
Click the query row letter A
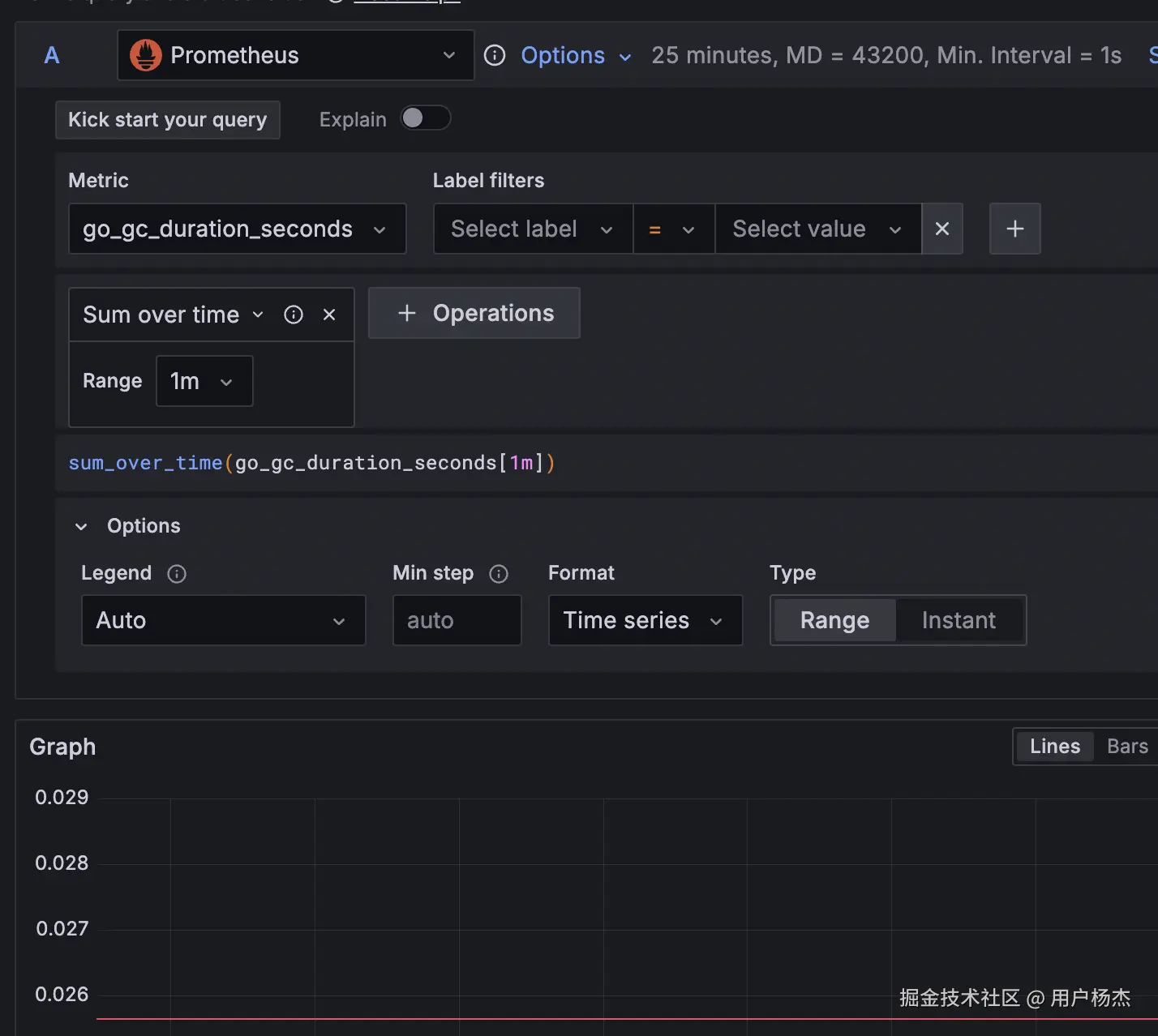coord(52,55)
